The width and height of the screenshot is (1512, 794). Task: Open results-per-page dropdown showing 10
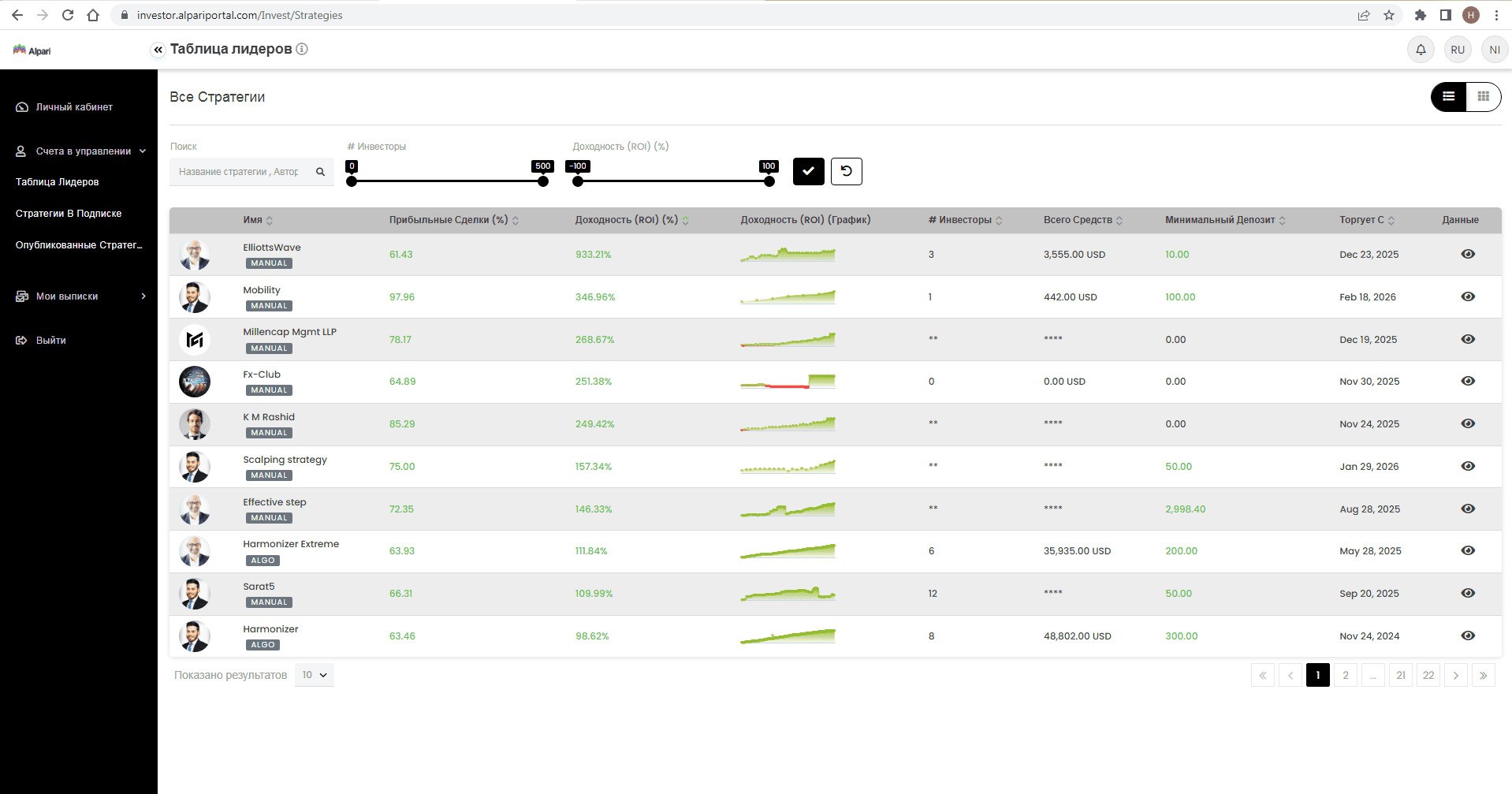(x=315, y=675)
